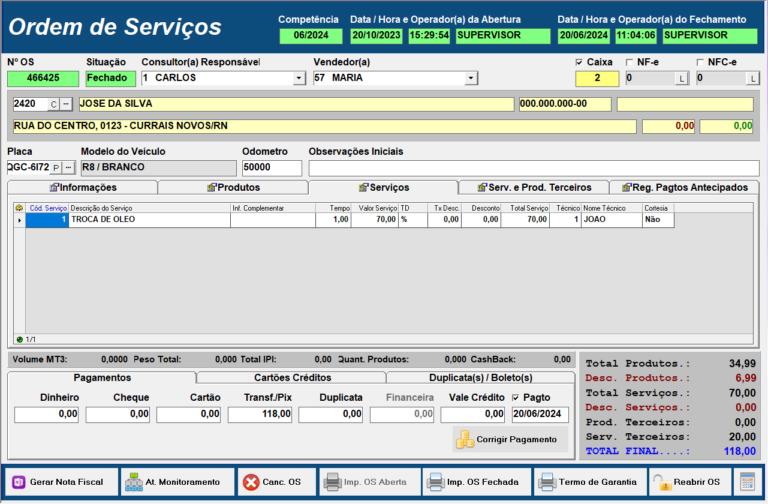
Task: Open the Vendedor(a) dropdown
Action: coord(471,78)
